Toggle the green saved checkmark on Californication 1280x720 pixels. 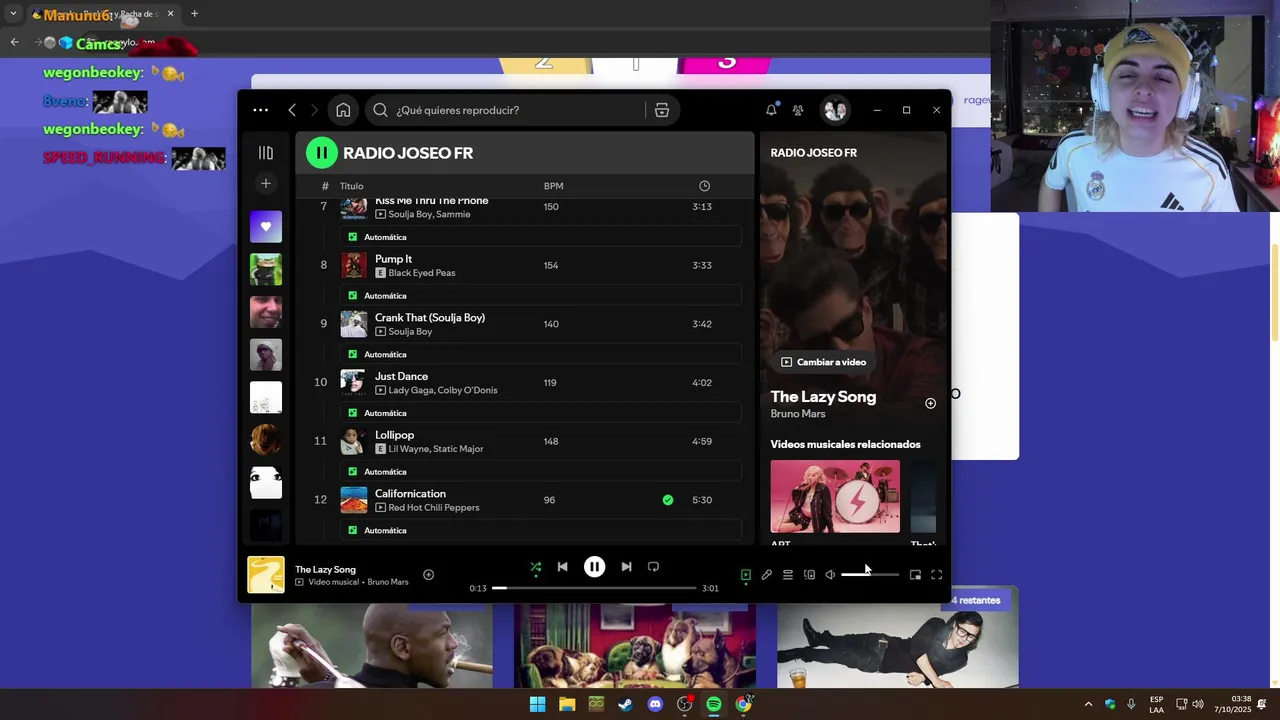click(x=668, y=500)
